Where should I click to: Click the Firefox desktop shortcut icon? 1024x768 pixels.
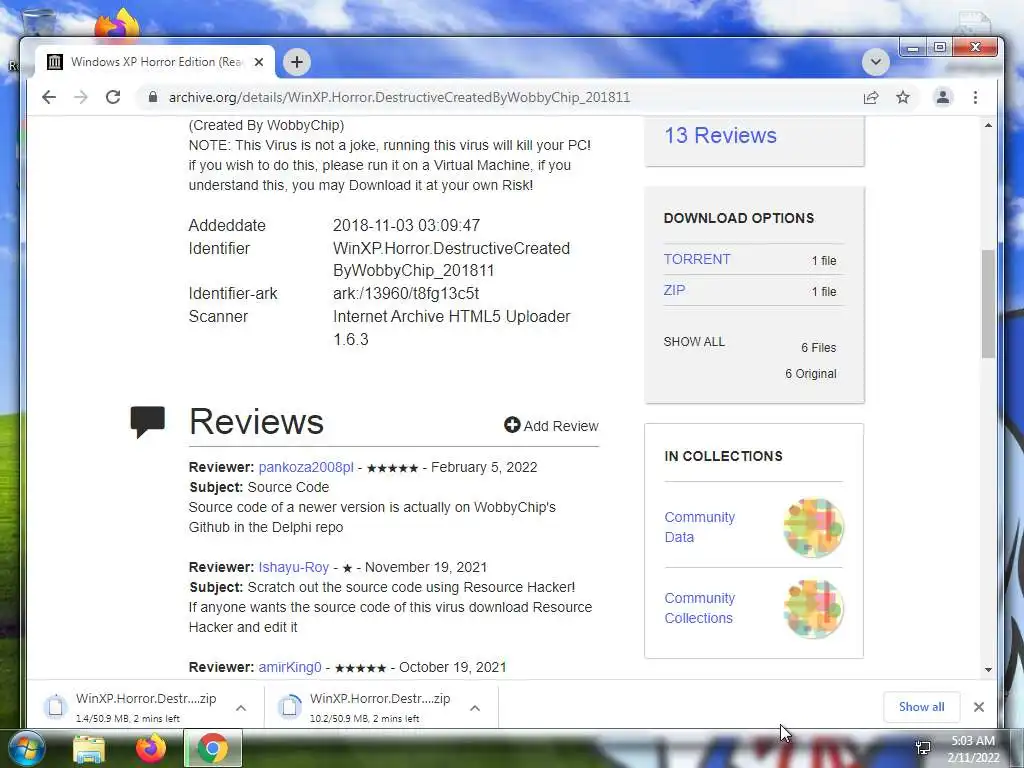pyautogui.click(x=116, y=24)
